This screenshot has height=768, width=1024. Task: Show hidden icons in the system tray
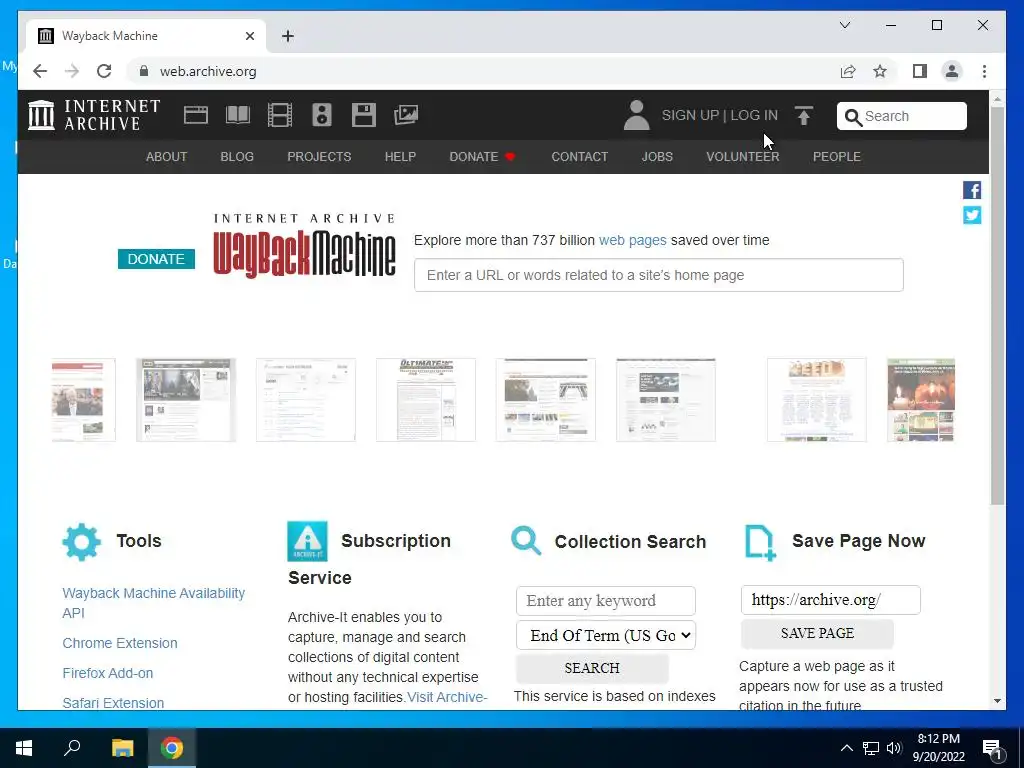click(846, 748)
